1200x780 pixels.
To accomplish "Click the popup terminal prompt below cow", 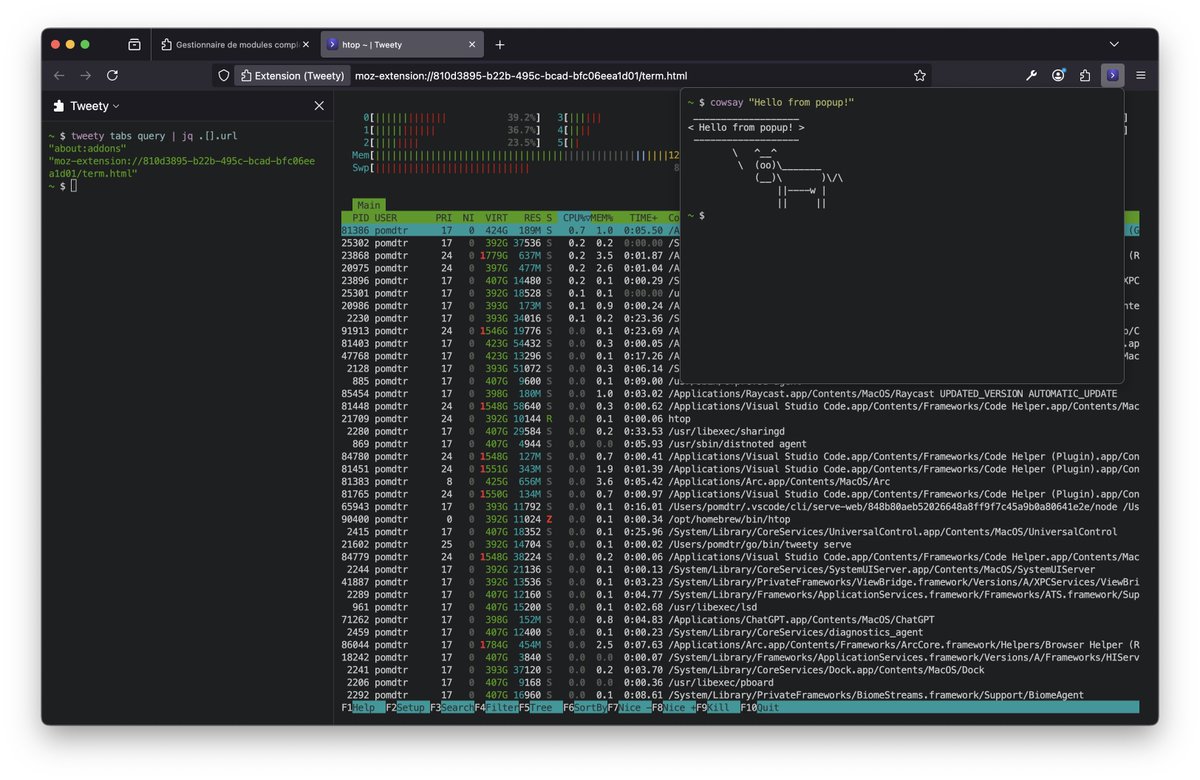I will 696,215.
